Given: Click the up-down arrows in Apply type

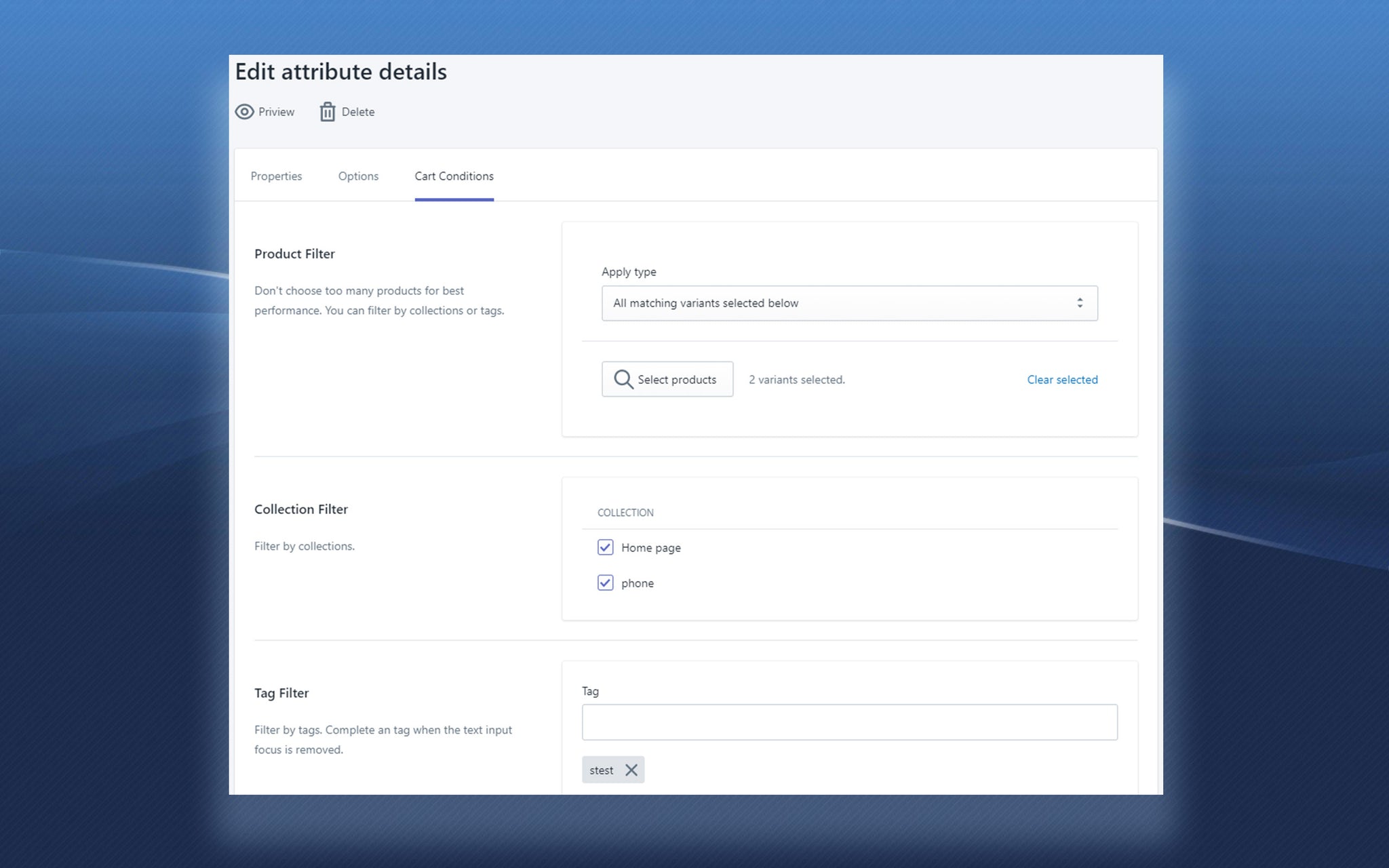Looking at the screenshot, I should 1079,303.
